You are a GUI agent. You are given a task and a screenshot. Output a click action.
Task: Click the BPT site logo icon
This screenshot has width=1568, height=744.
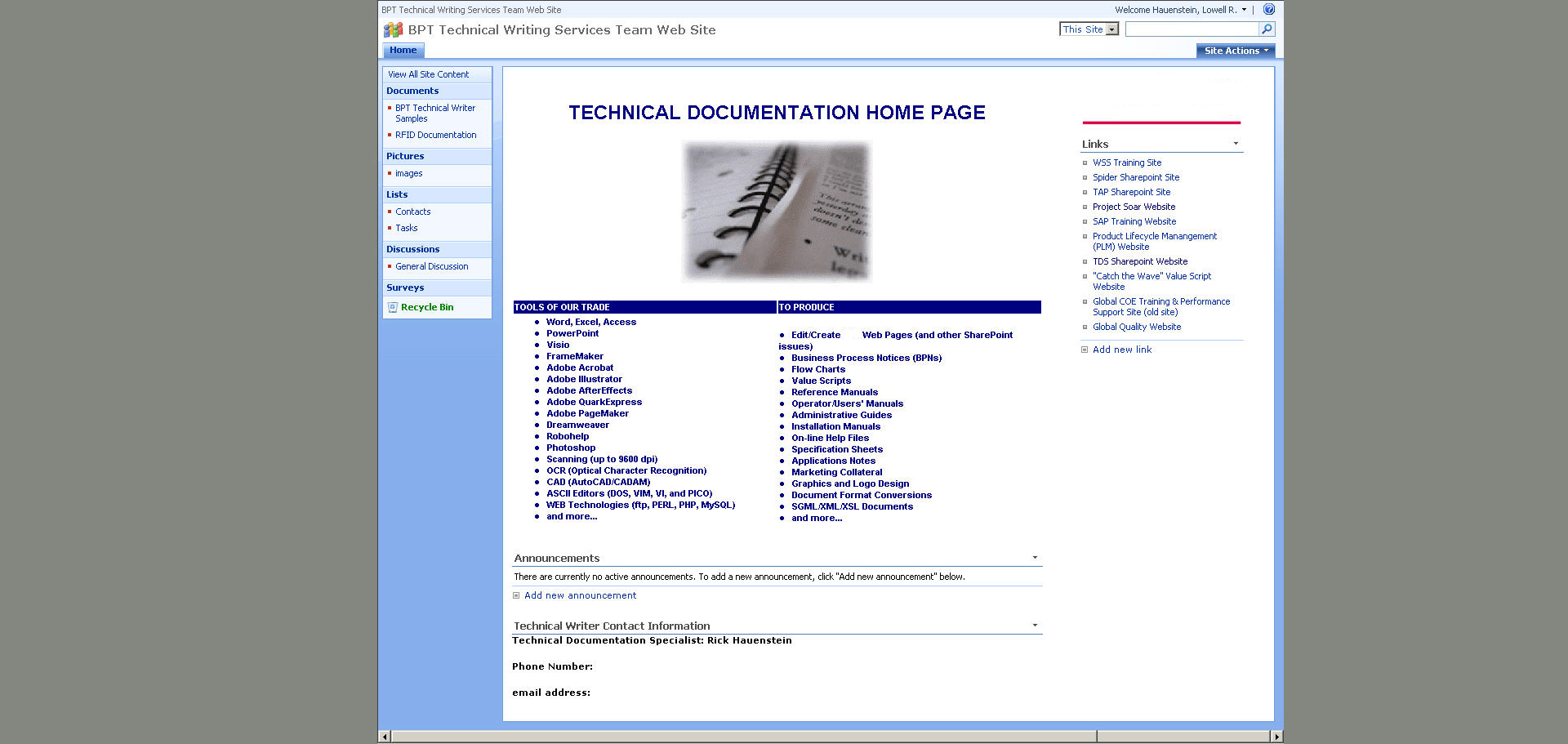click(394, 30)
